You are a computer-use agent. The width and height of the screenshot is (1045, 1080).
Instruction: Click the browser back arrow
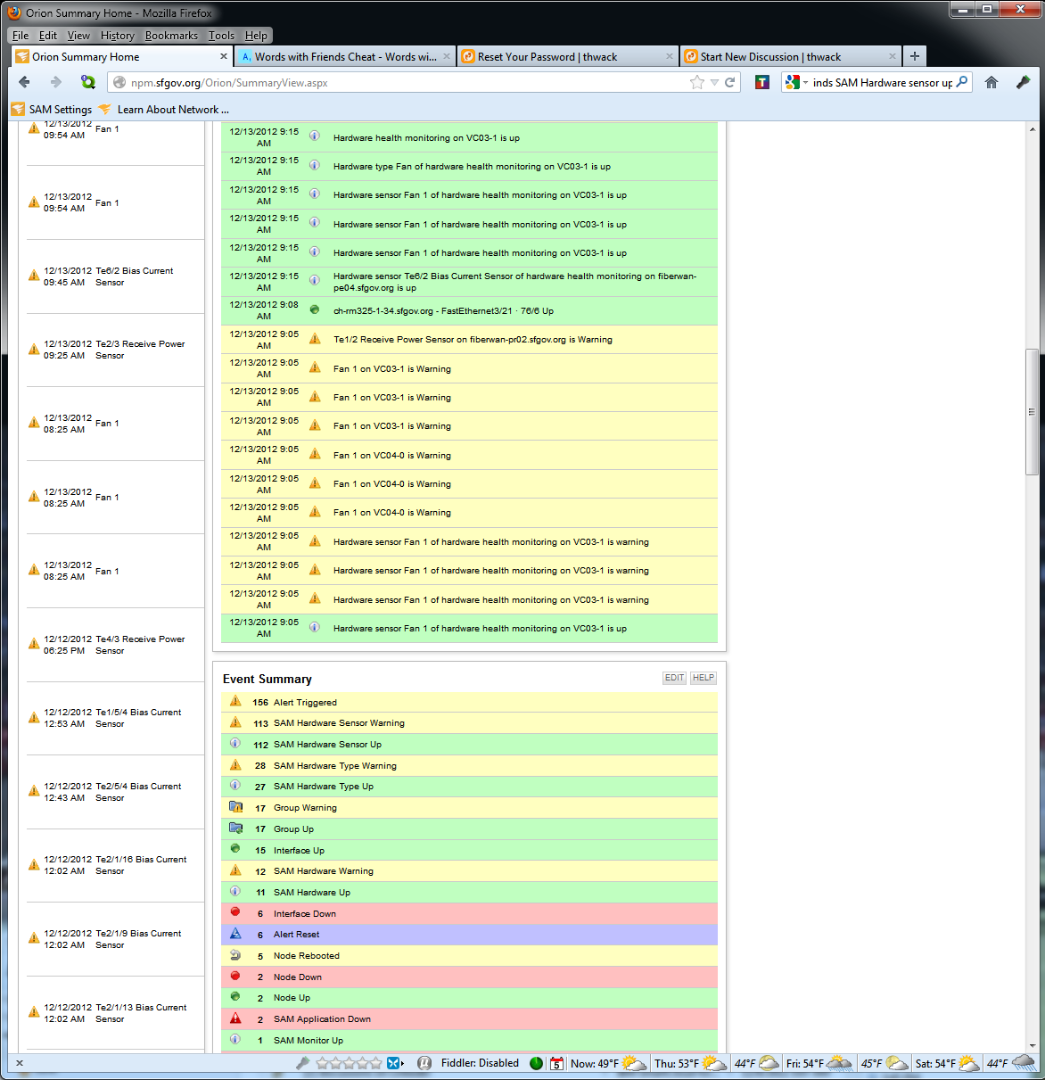click(x=24, y=82)
